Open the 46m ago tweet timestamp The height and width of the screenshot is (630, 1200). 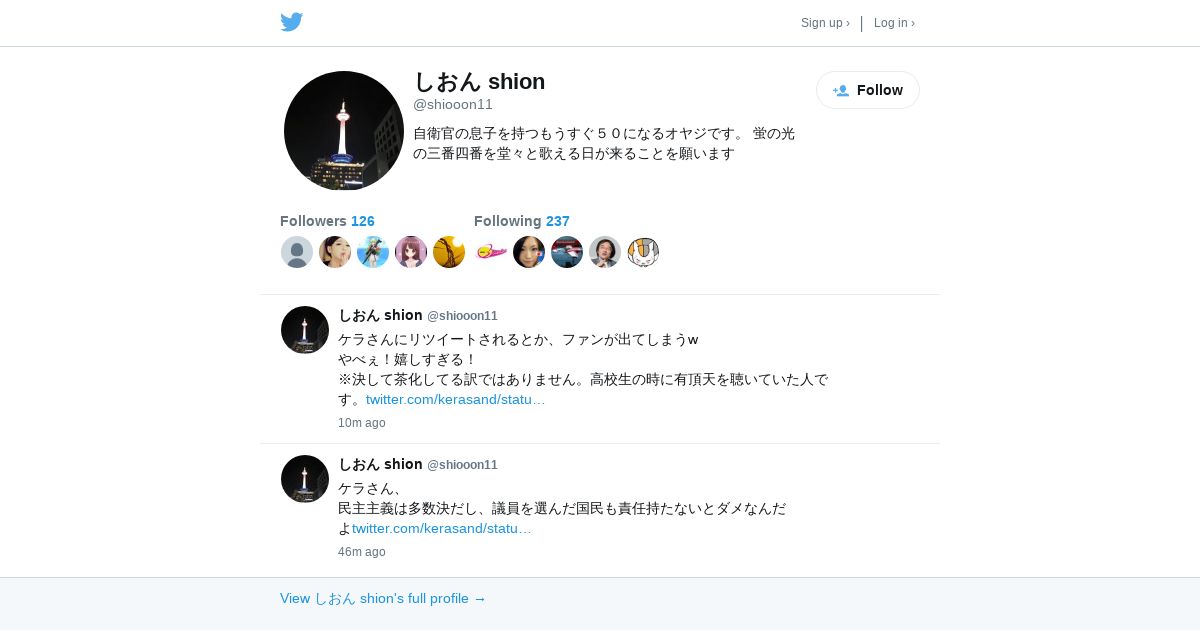click(x=361, y=552)
